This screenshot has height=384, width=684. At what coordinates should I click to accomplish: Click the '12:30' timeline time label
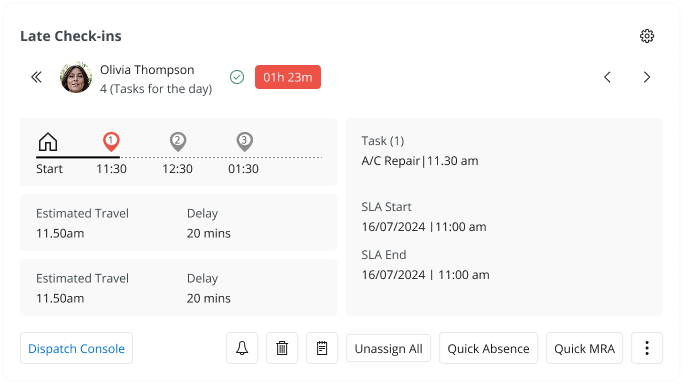coord(178,169)
